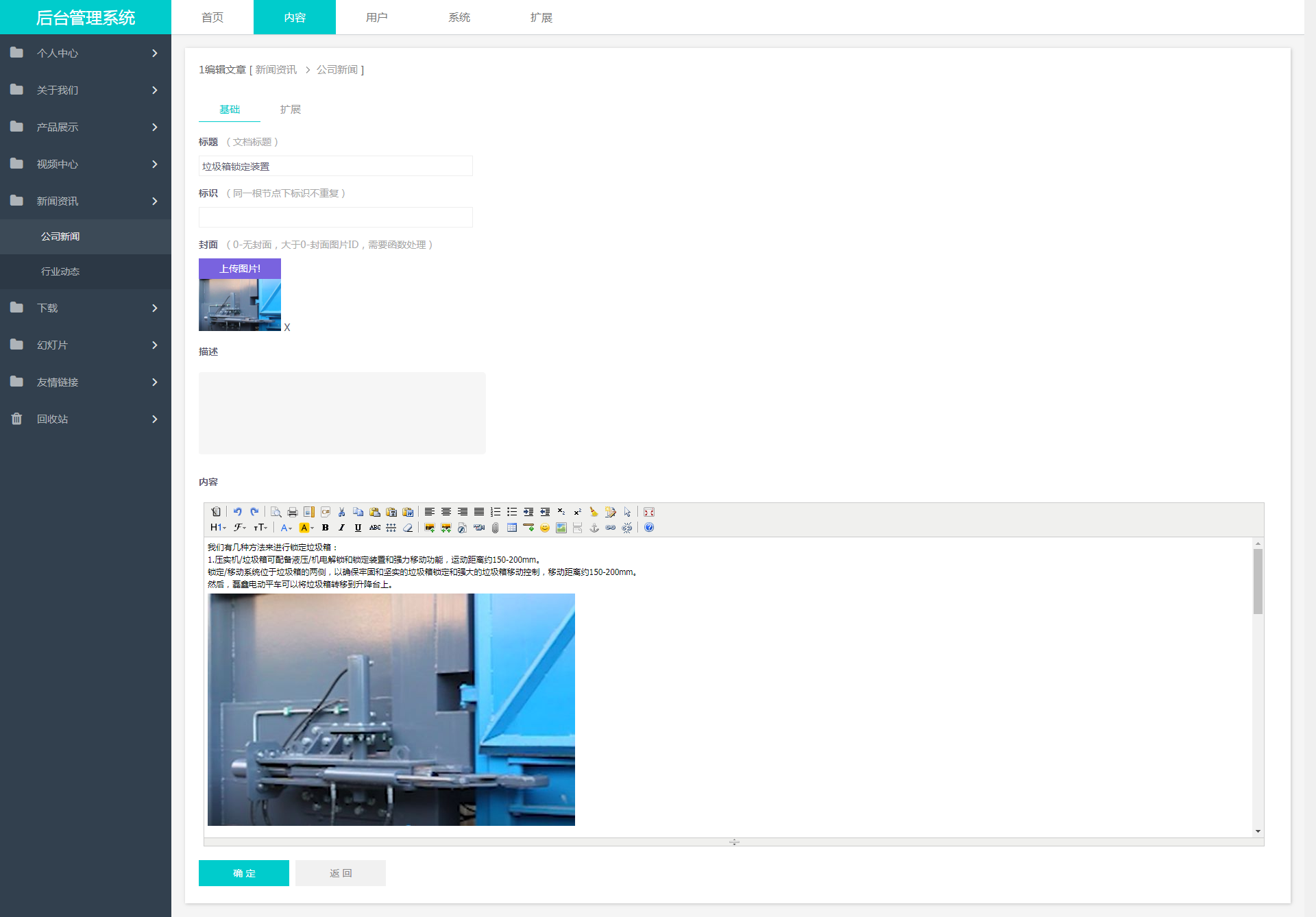Click the print icon in editor toolbar
This screenshot has width=1316, height=917.
tap(293, 512)
